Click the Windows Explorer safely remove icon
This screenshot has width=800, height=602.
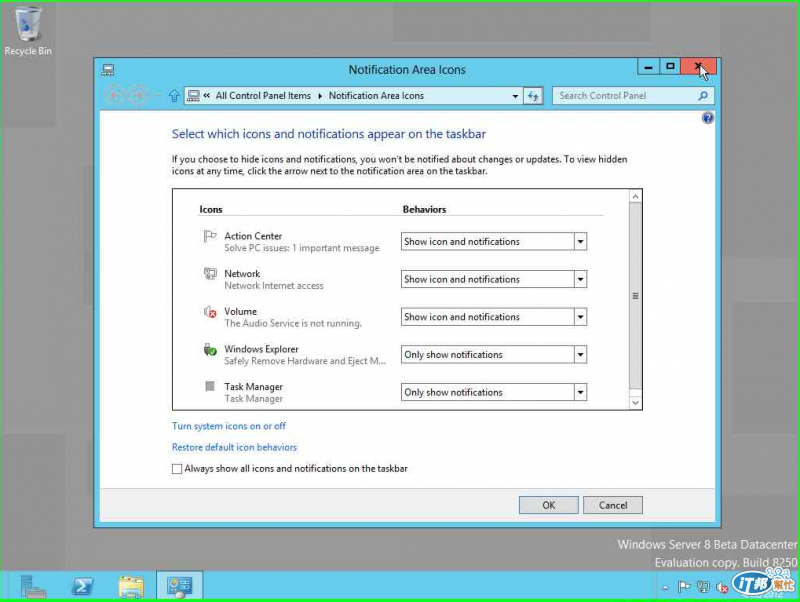210,349
